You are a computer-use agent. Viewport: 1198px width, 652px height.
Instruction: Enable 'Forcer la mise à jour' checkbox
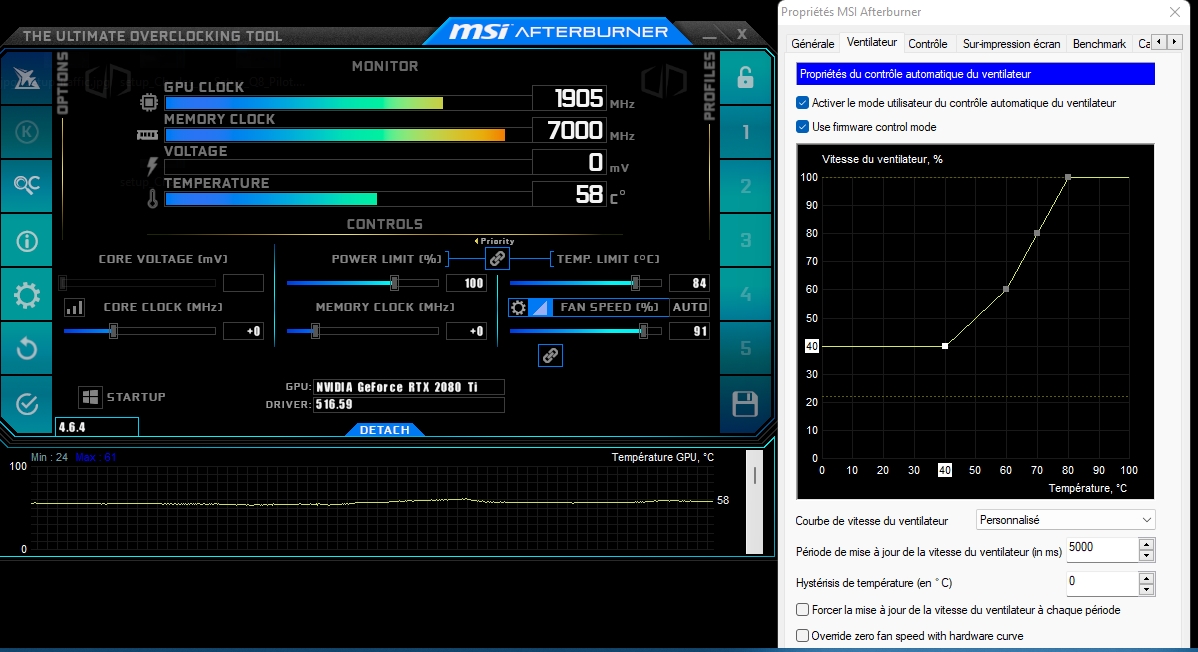pyautogui.click(x=802, y=610)
